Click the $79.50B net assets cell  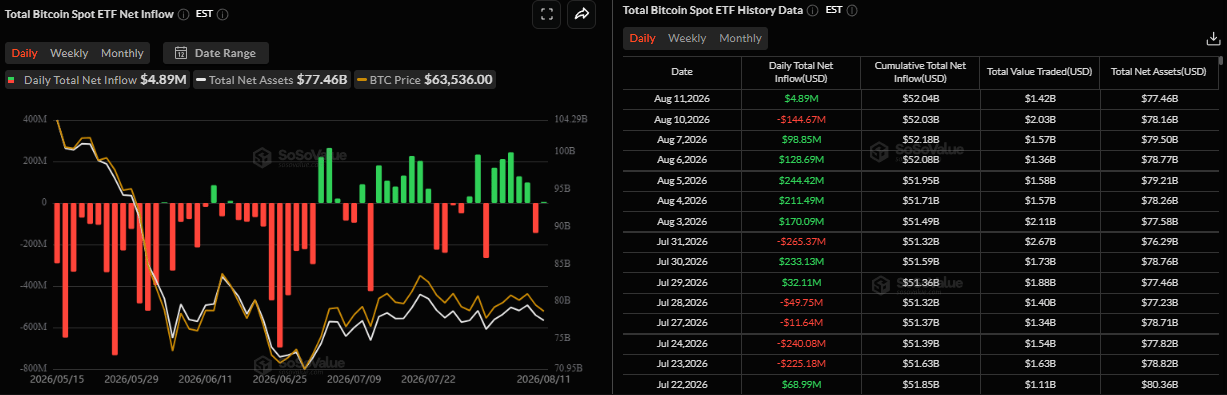[x=1159, y=140]
